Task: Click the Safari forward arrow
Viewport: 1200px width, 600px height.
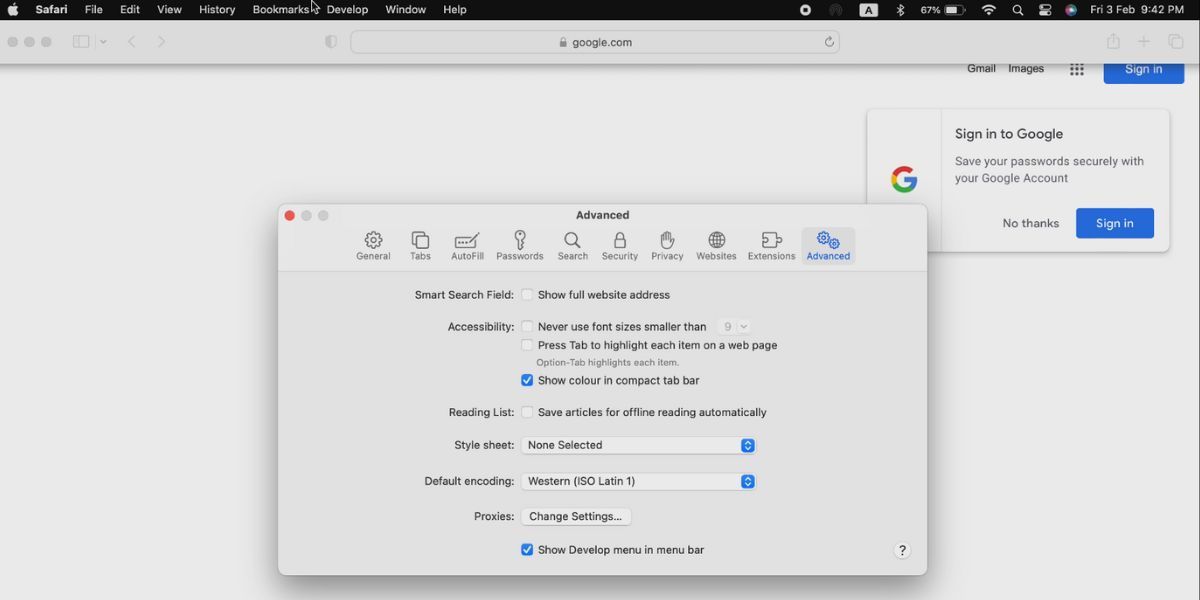Action: (x=161, y=42)
